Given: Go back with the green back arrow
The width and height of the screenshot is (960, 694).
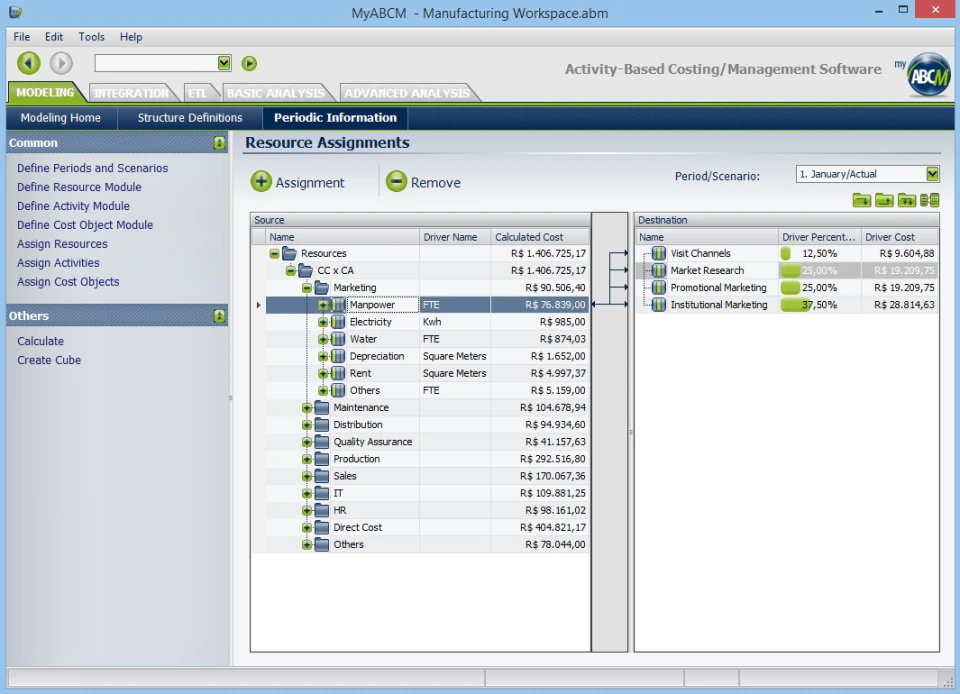Looking at the screenshot, I should [x=28, y=62].
